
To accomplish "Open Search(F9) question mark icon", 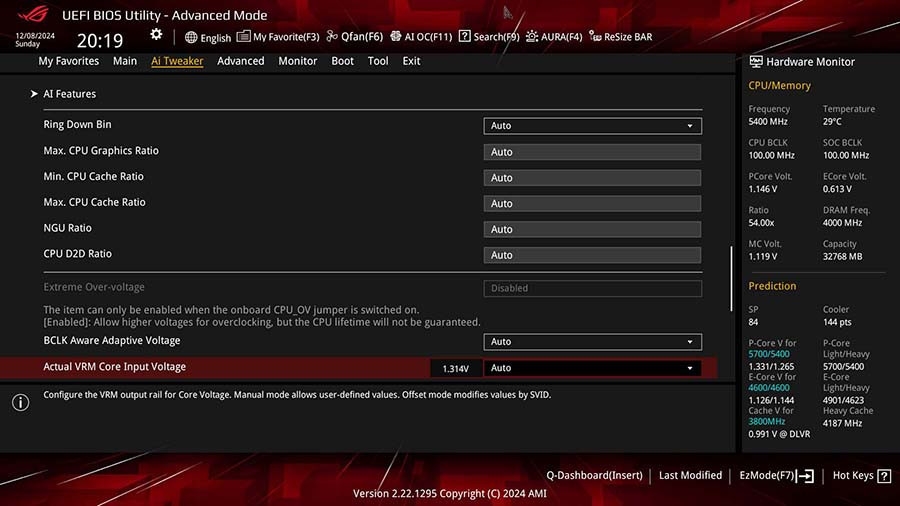I will coord(464,37).
